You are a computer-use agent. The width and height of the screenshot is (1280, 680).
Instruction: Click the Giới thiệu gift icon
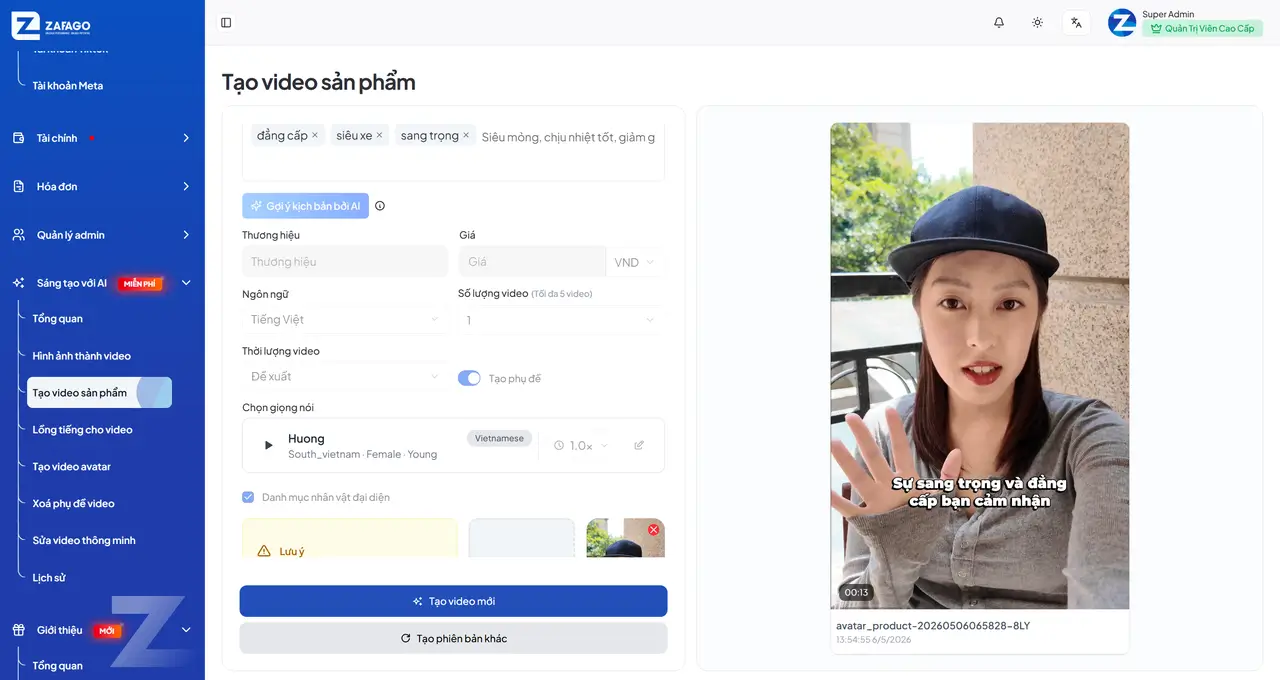tap(18, 630)
